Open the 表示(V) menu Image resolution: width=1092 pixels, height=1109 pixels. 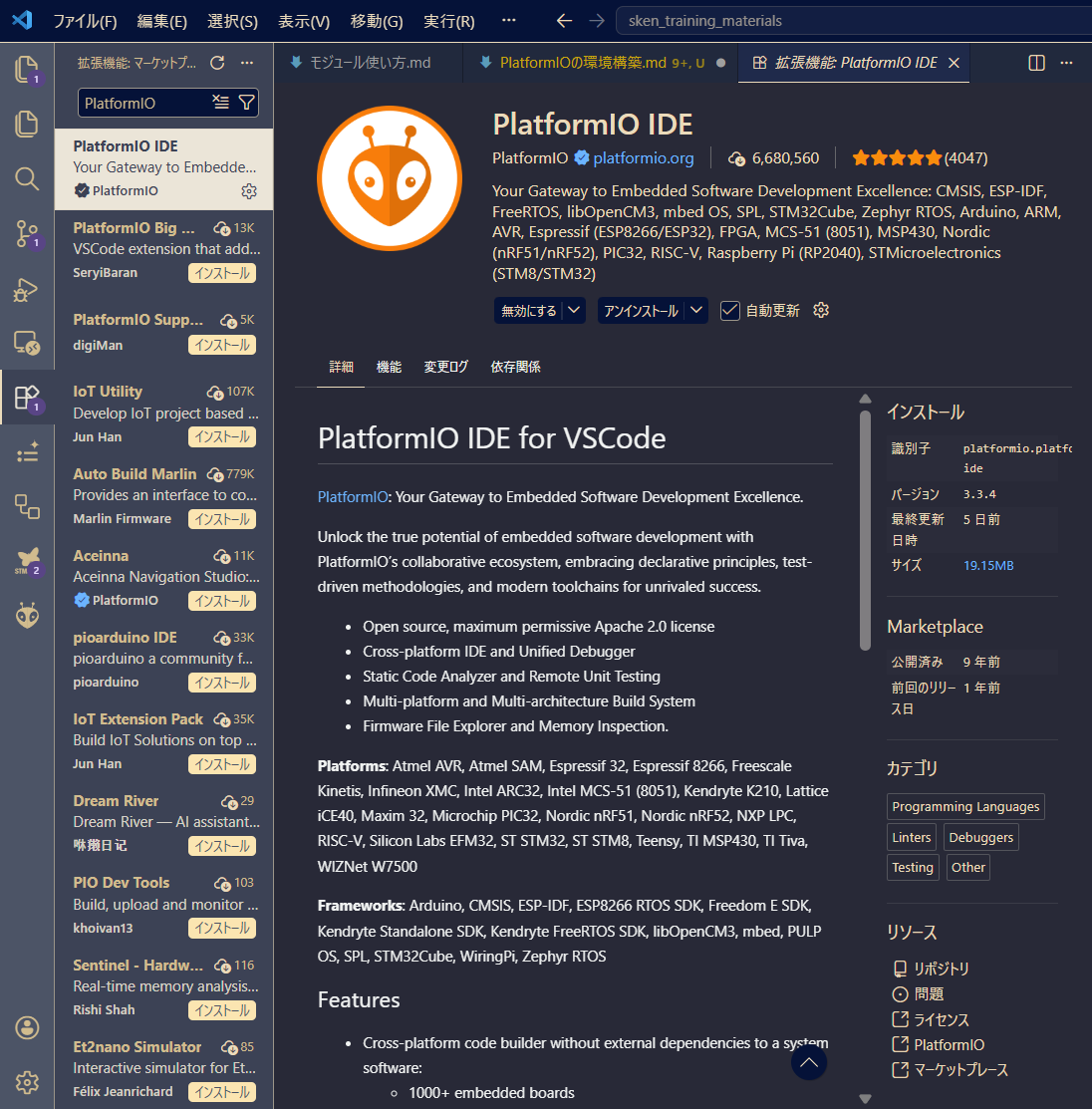point(304,21)
